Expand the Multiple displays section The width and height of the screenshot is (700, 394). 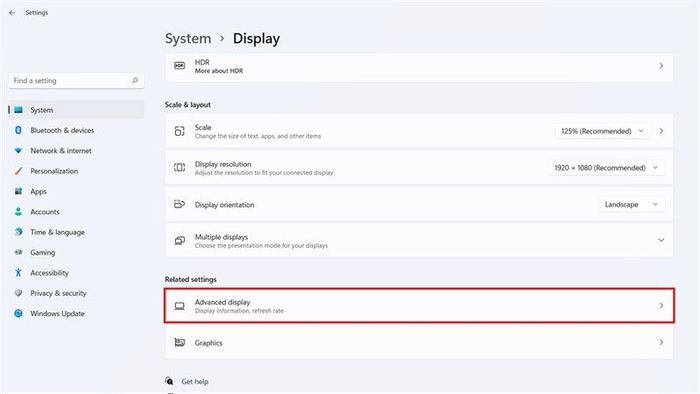(661, 240)
